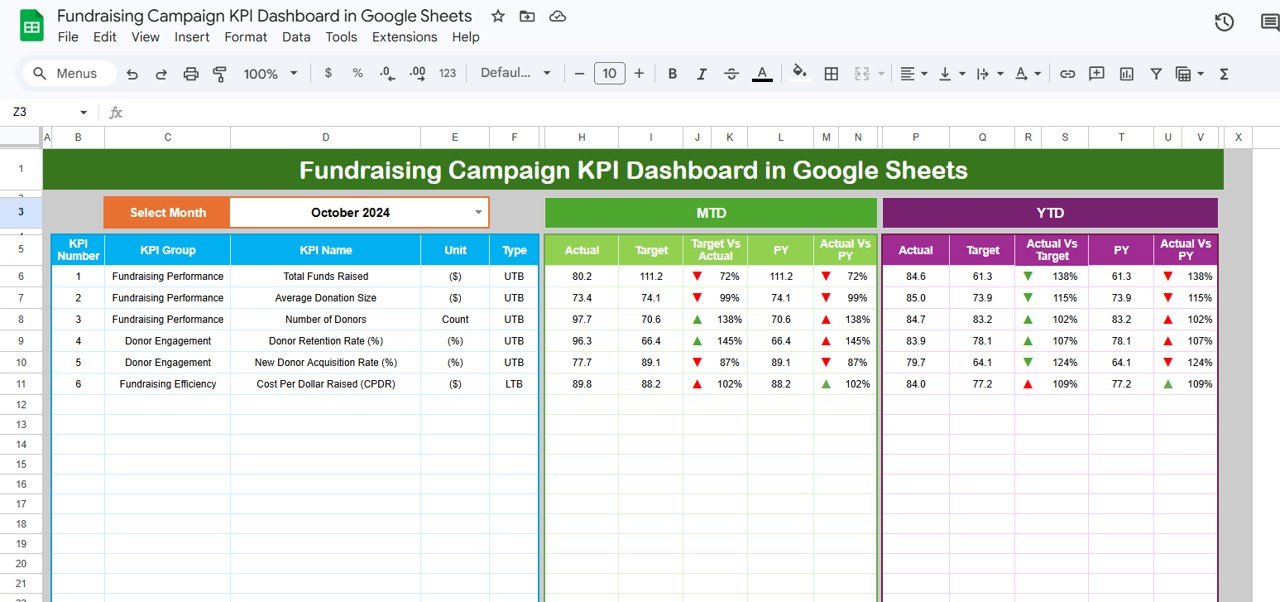Select column D header
Image resolution: width=1280 pixels, height=602 pixels.
[x=325, y=137]
